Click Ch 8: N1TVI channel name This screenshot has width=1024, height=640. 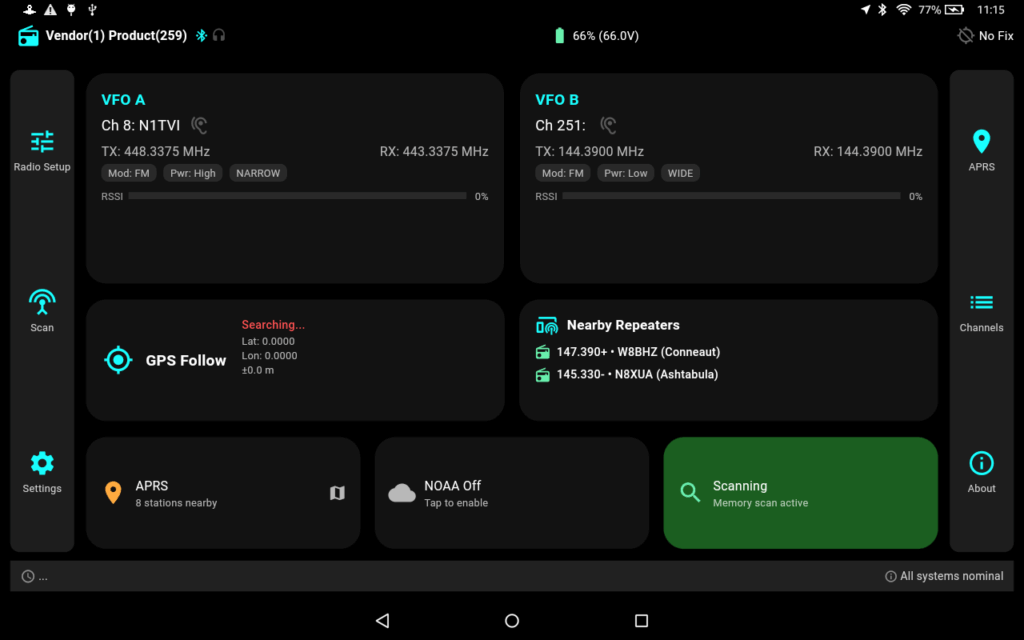point(140,125)
